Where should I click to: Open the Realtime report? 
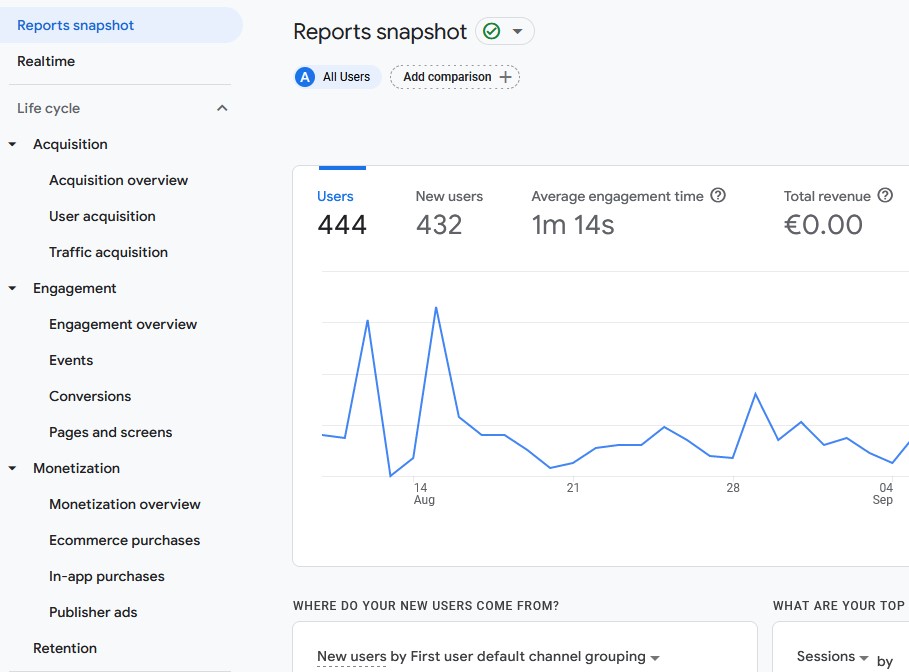[x=46, y=61]
